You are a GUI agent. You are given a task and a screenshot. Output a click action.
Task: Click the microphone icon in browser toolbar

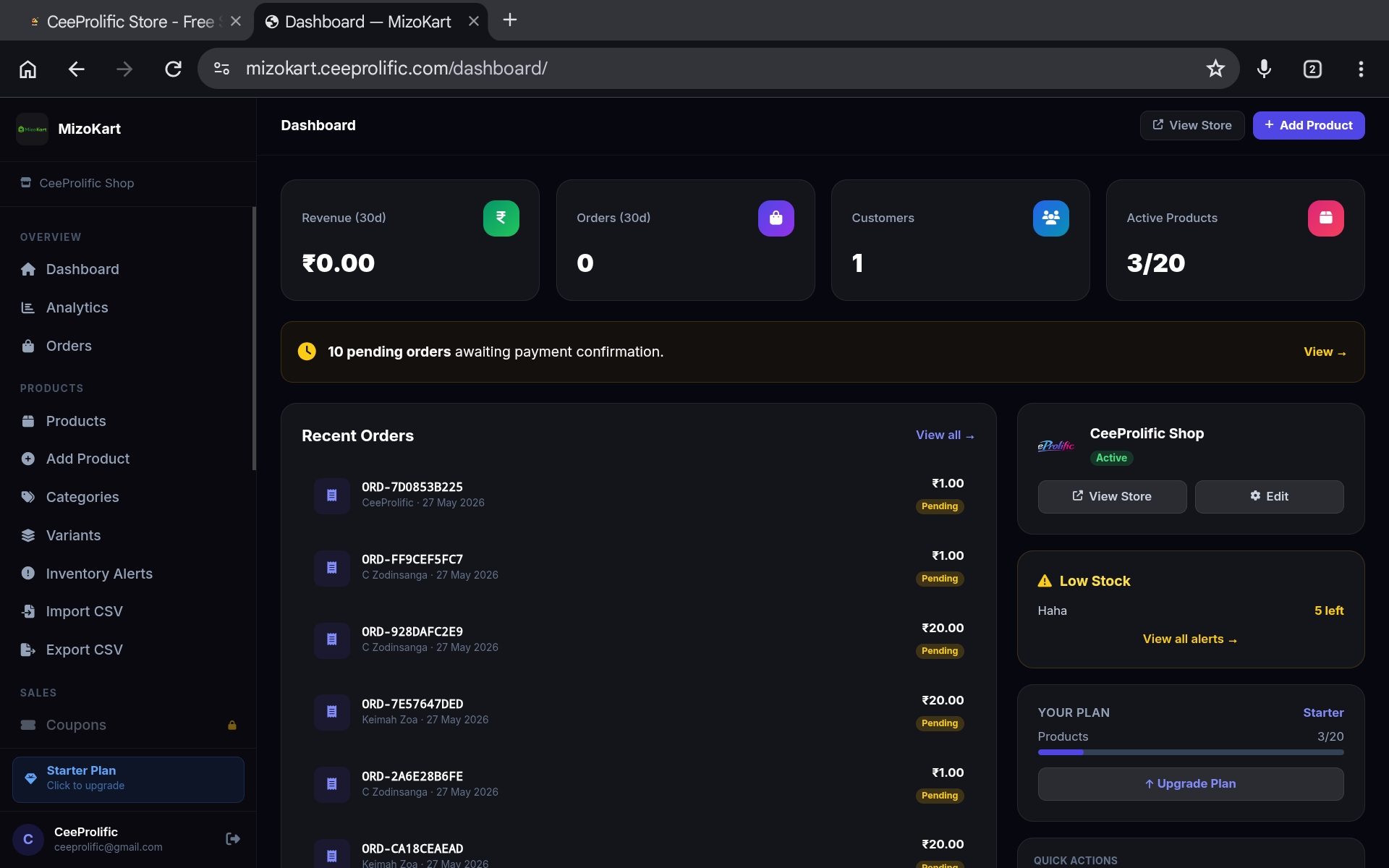coord(1264,69)
